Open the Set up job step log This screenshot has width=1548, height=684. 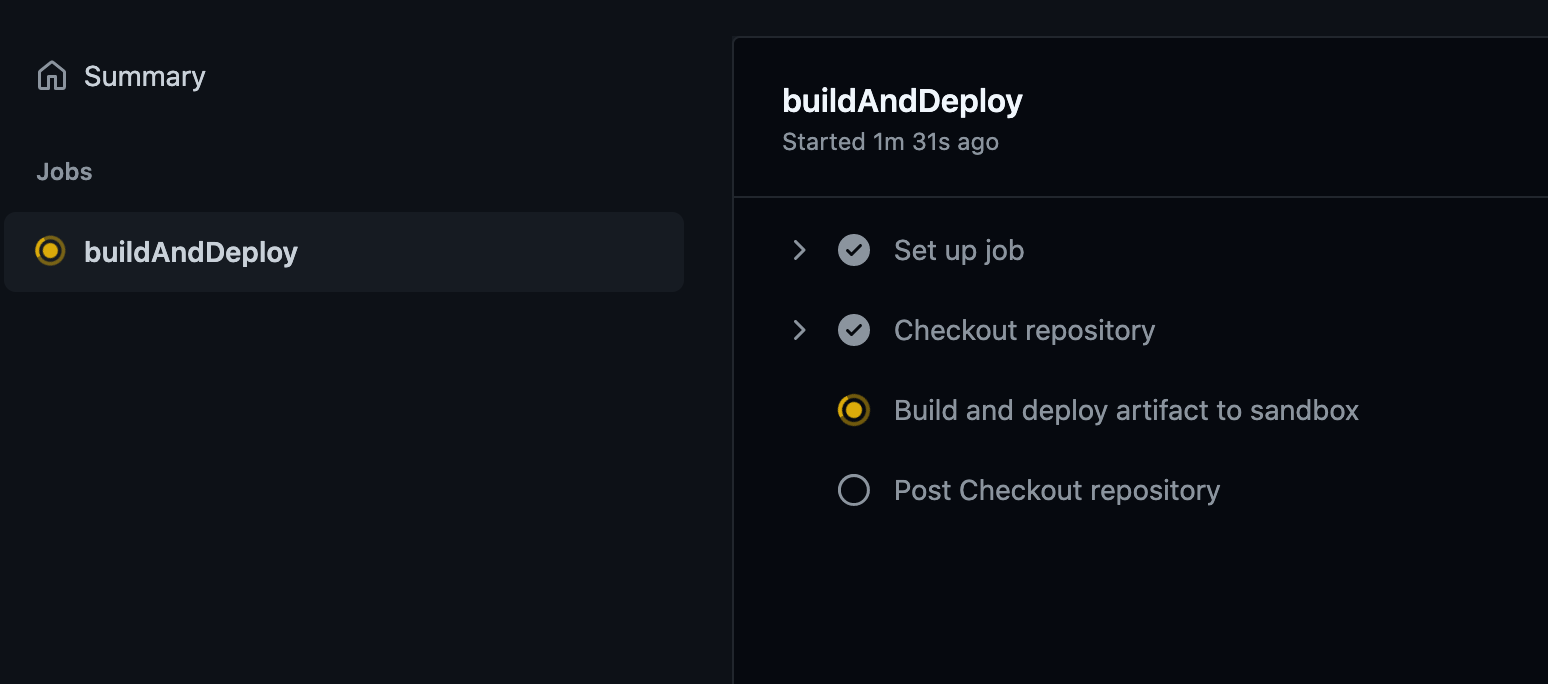[958, 250]
